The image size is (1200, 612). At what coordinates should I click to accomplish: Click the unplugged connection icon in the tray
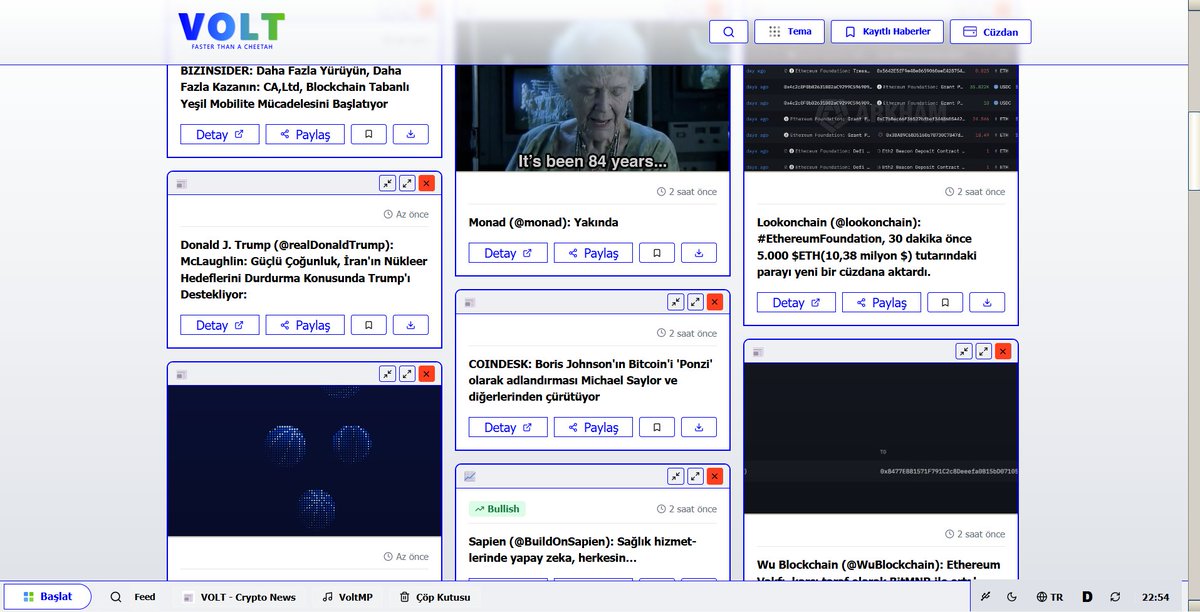click(985, 597)
